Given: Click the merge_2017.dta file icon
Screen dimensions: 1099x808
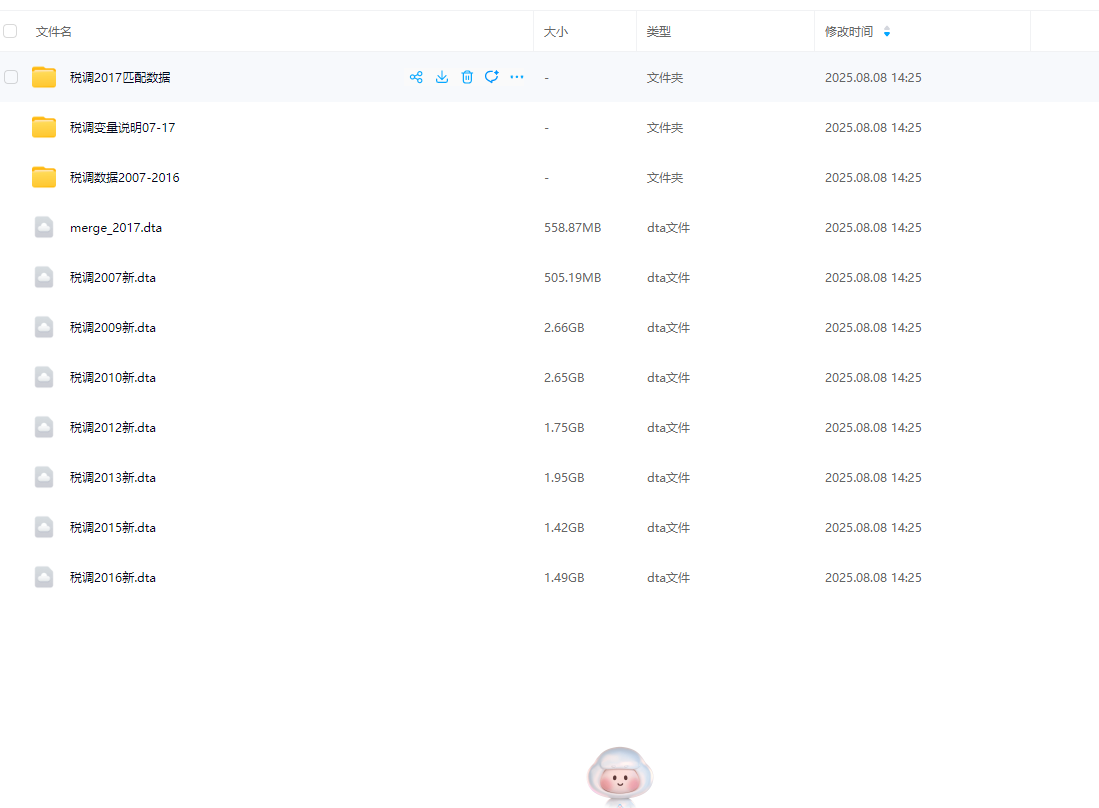Looking at the screenshot, I should pyautogui.click(x=44, y=227).
